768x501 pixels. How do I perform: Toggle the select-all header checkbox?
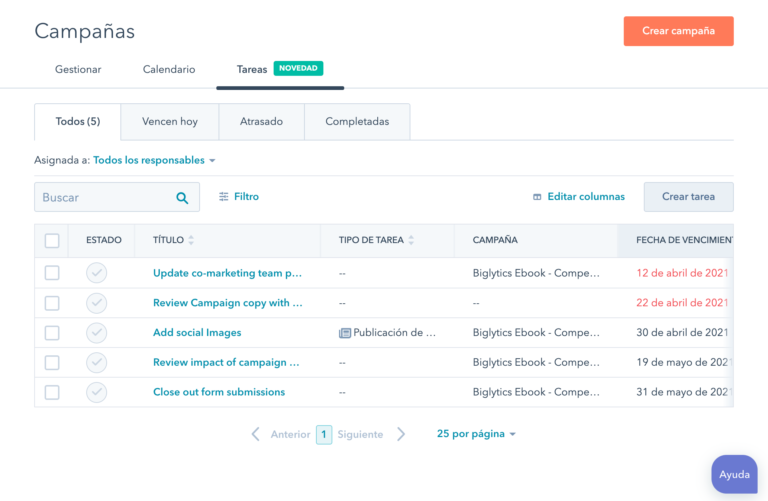(52, 240)
